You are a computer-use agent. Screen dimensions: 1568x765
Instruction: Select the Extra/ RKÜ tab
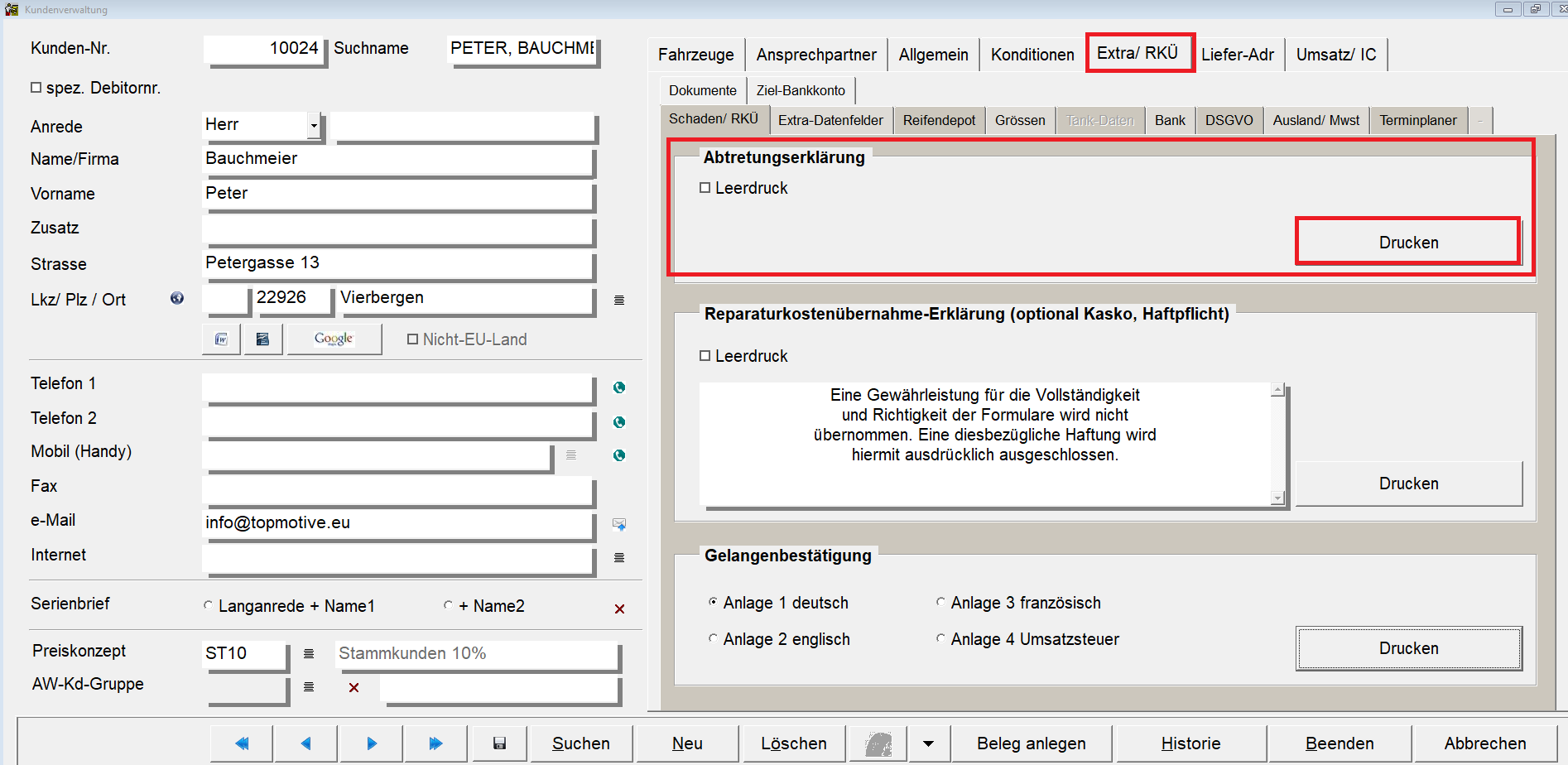click(x=1138, y=53)
